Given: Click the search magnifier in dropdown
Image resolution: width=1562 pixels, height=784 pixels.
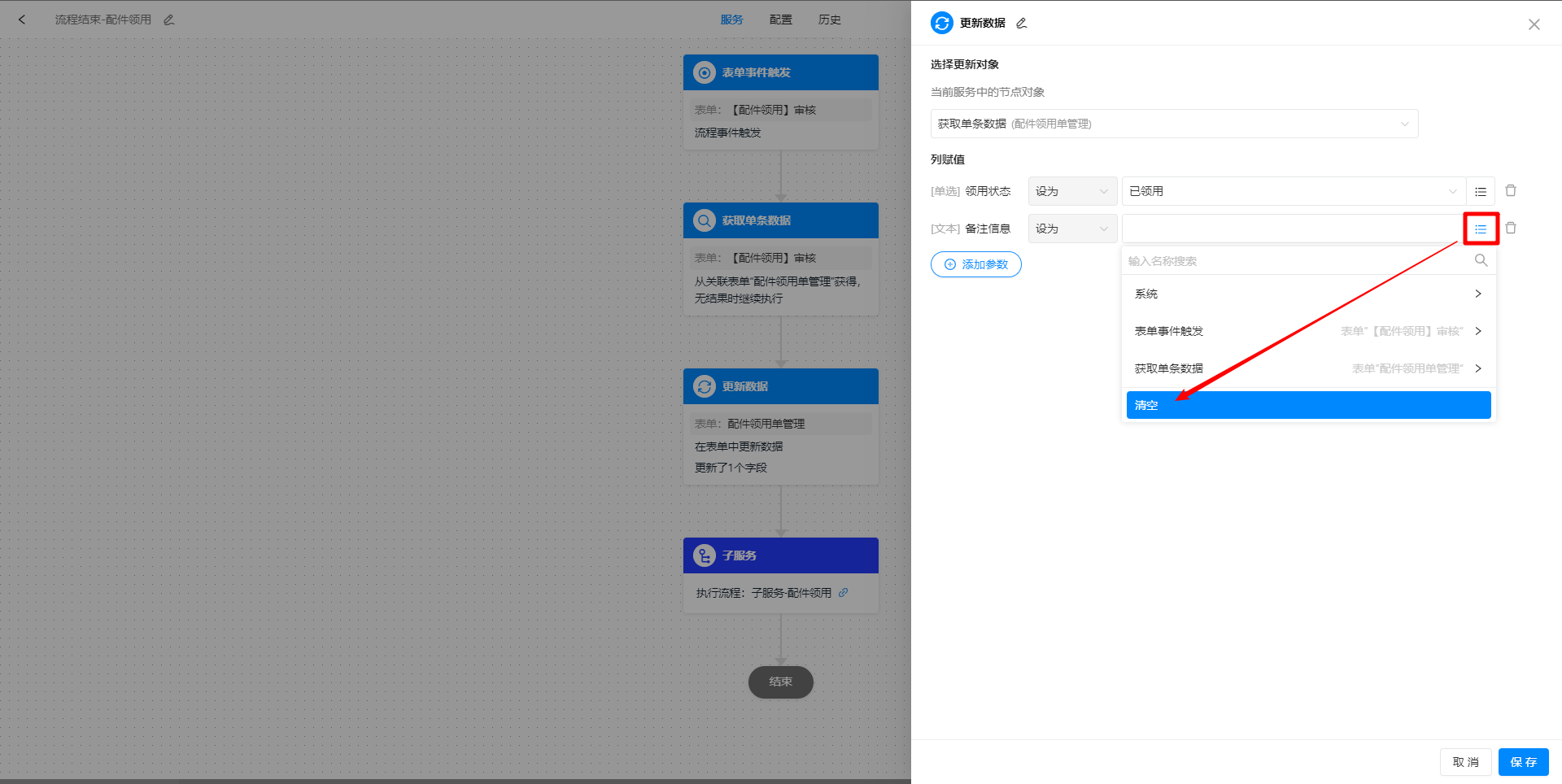Looking at the screenshot, I should pos(1481,261).
